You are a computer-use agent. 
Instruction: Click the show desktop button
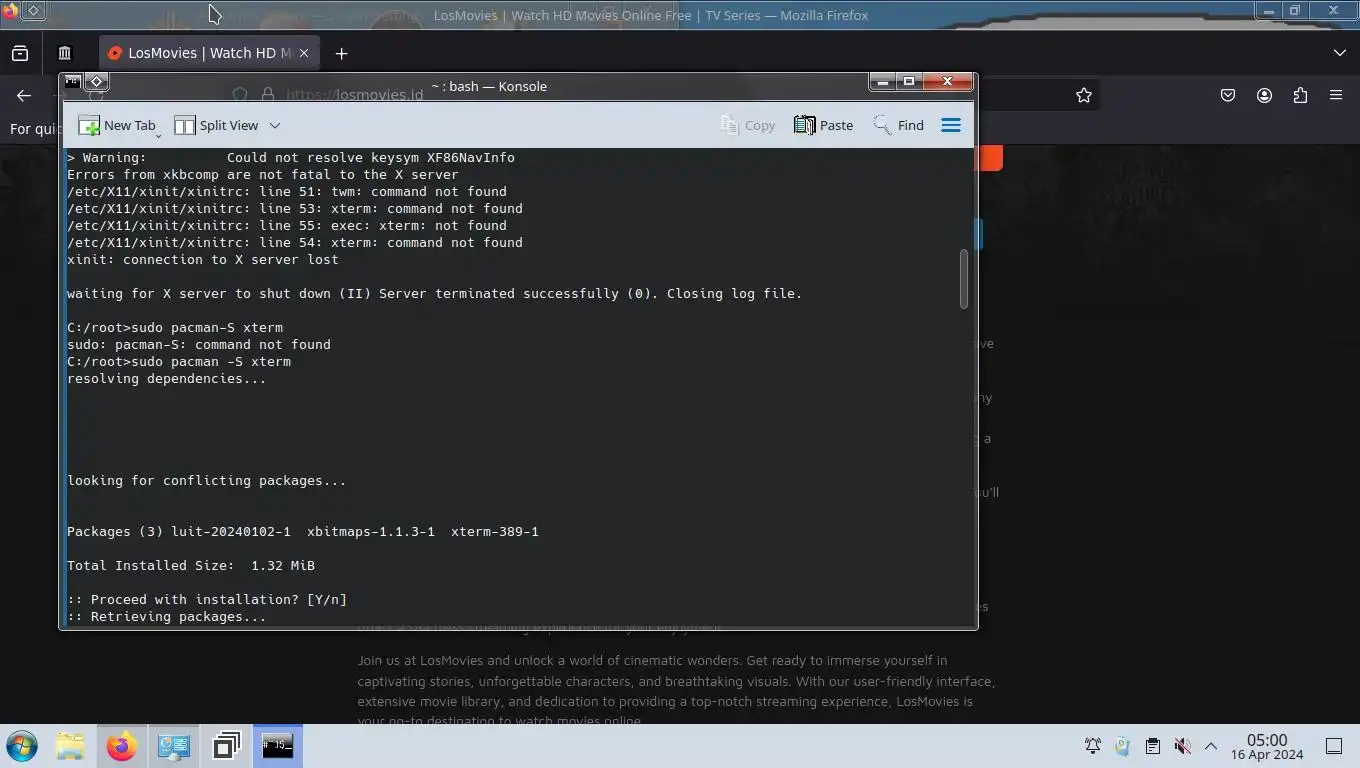click(x=1334, y=746)
